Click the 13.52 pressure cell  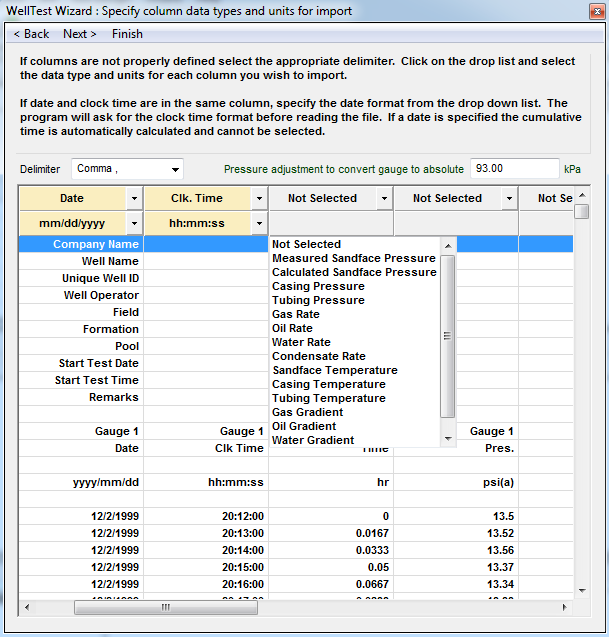[x=456, y=533]
